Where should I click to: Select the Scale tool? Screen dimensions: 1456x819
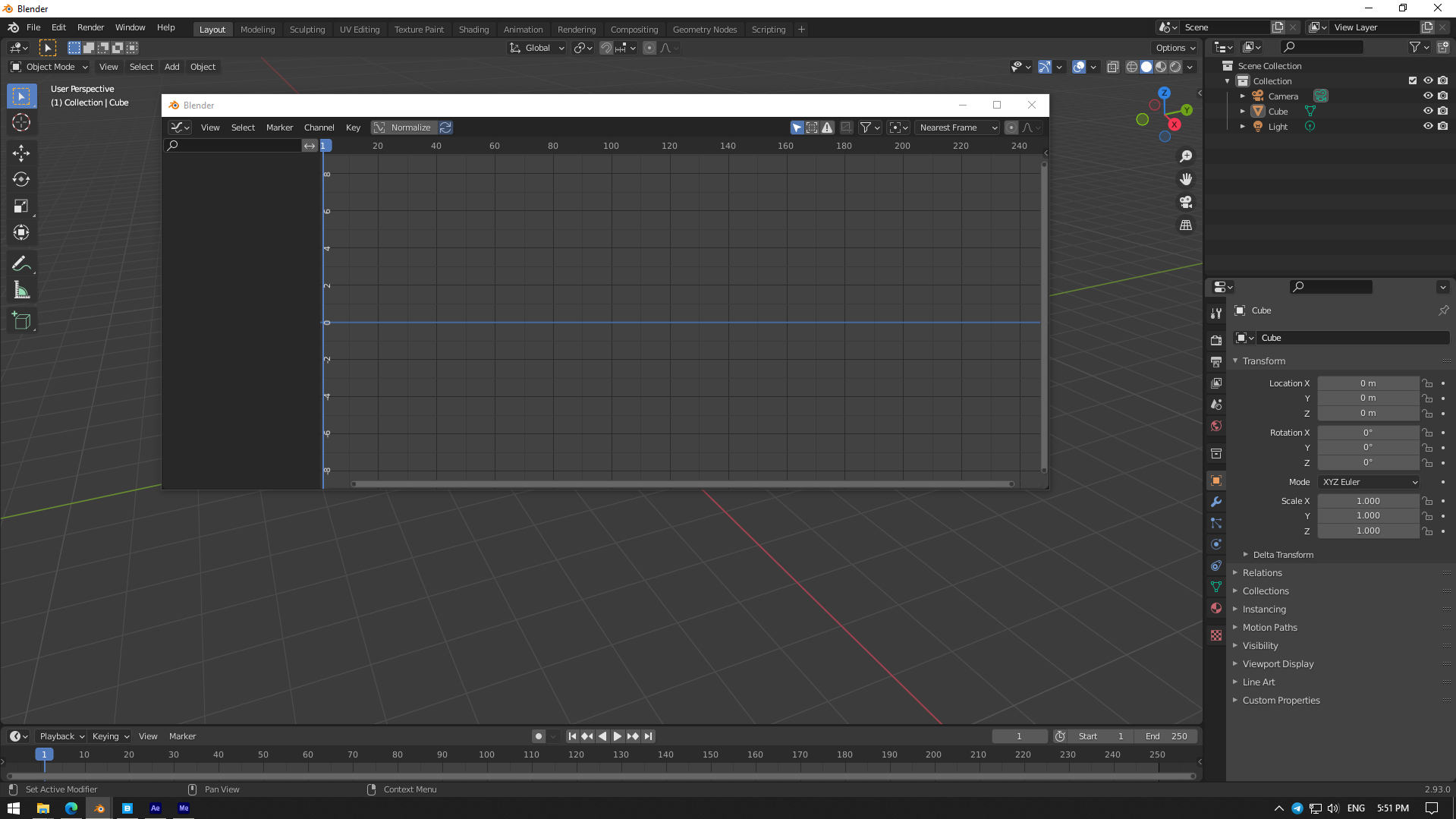[x=21, y=206]
